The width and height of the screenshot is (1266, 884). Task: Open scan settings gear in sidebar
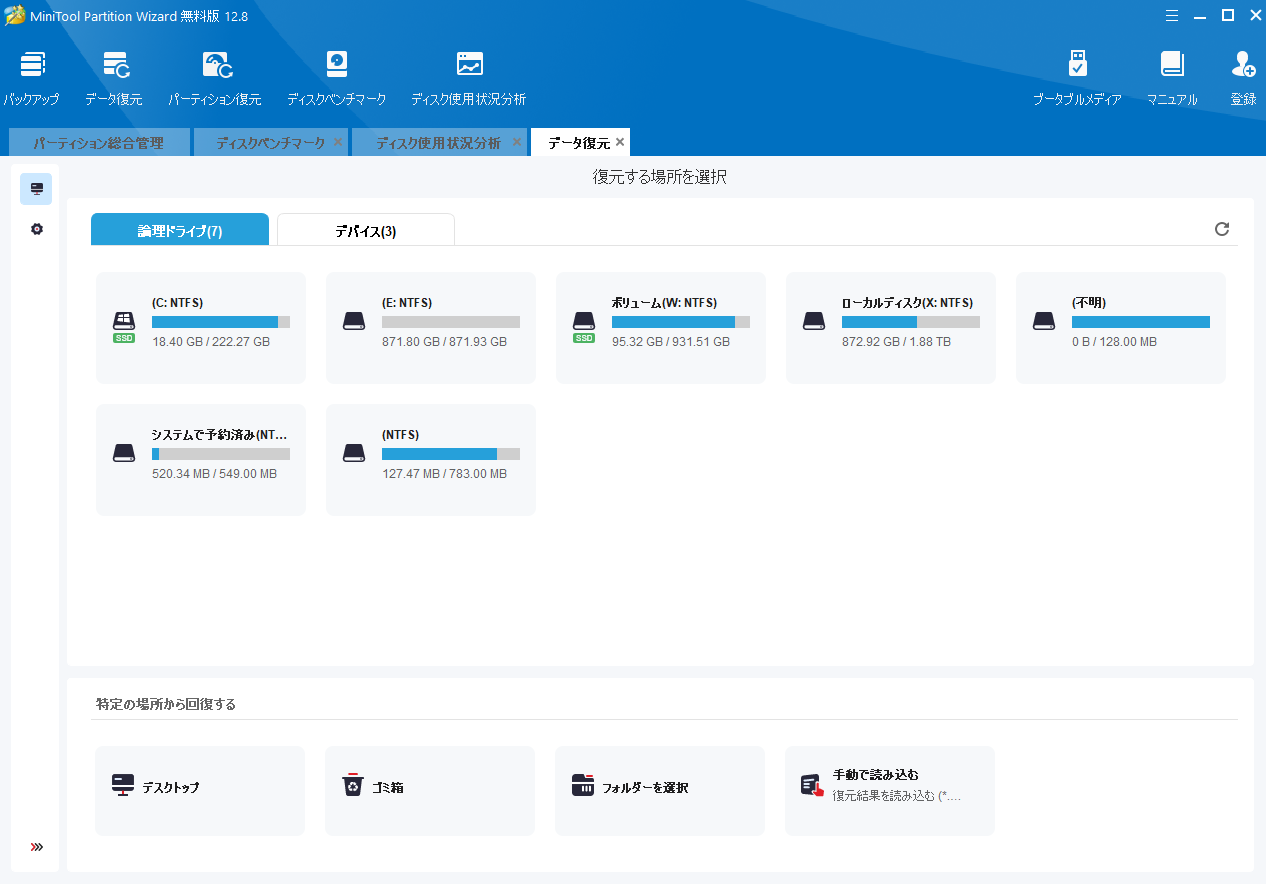37,229
